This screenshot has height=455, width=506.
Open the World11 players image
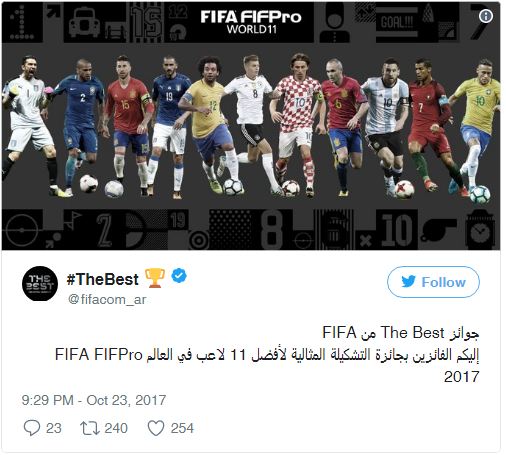point(251,126)
